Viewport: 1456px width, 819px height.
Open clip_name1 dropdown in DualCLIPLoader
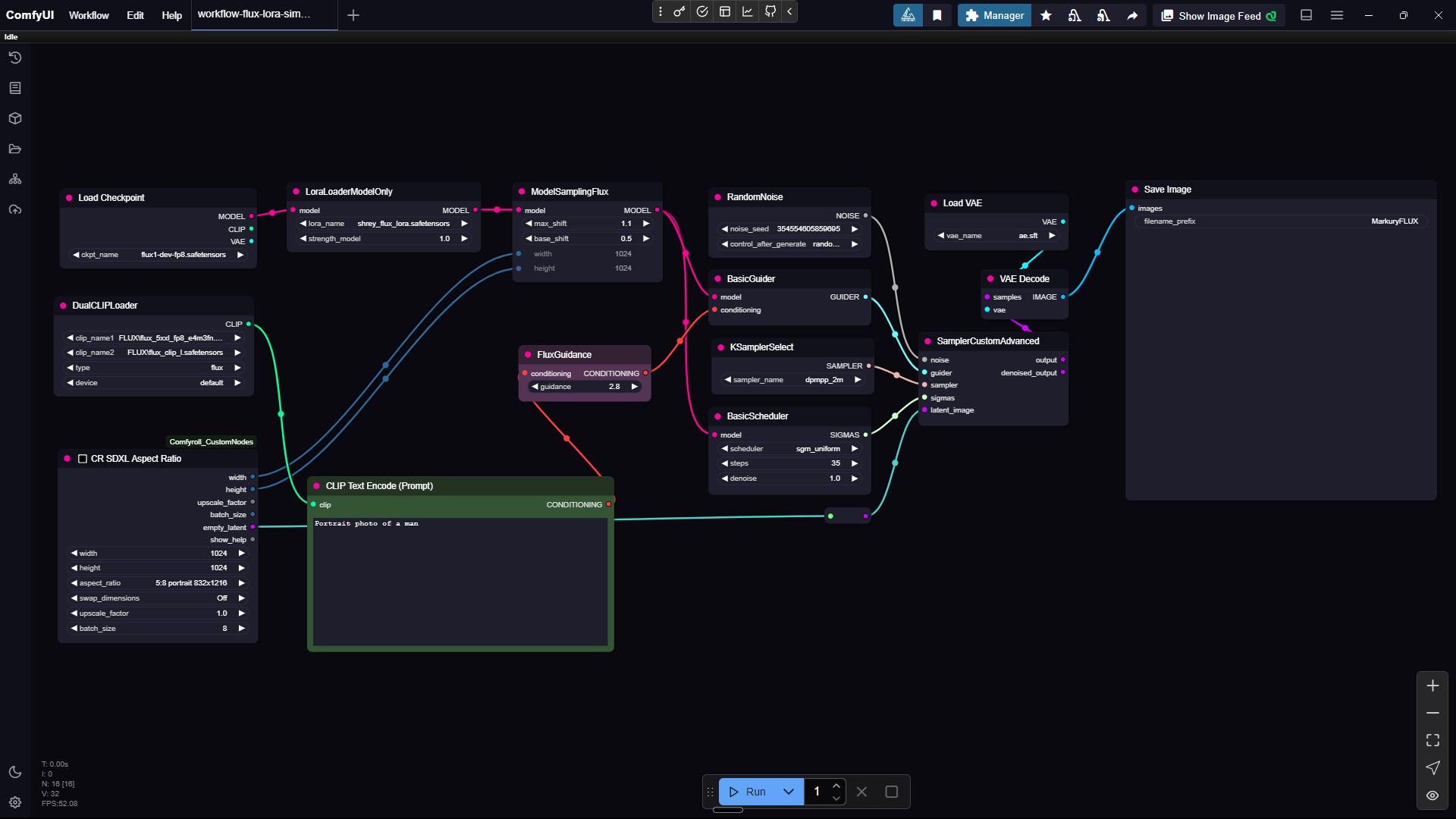point(154,338)
